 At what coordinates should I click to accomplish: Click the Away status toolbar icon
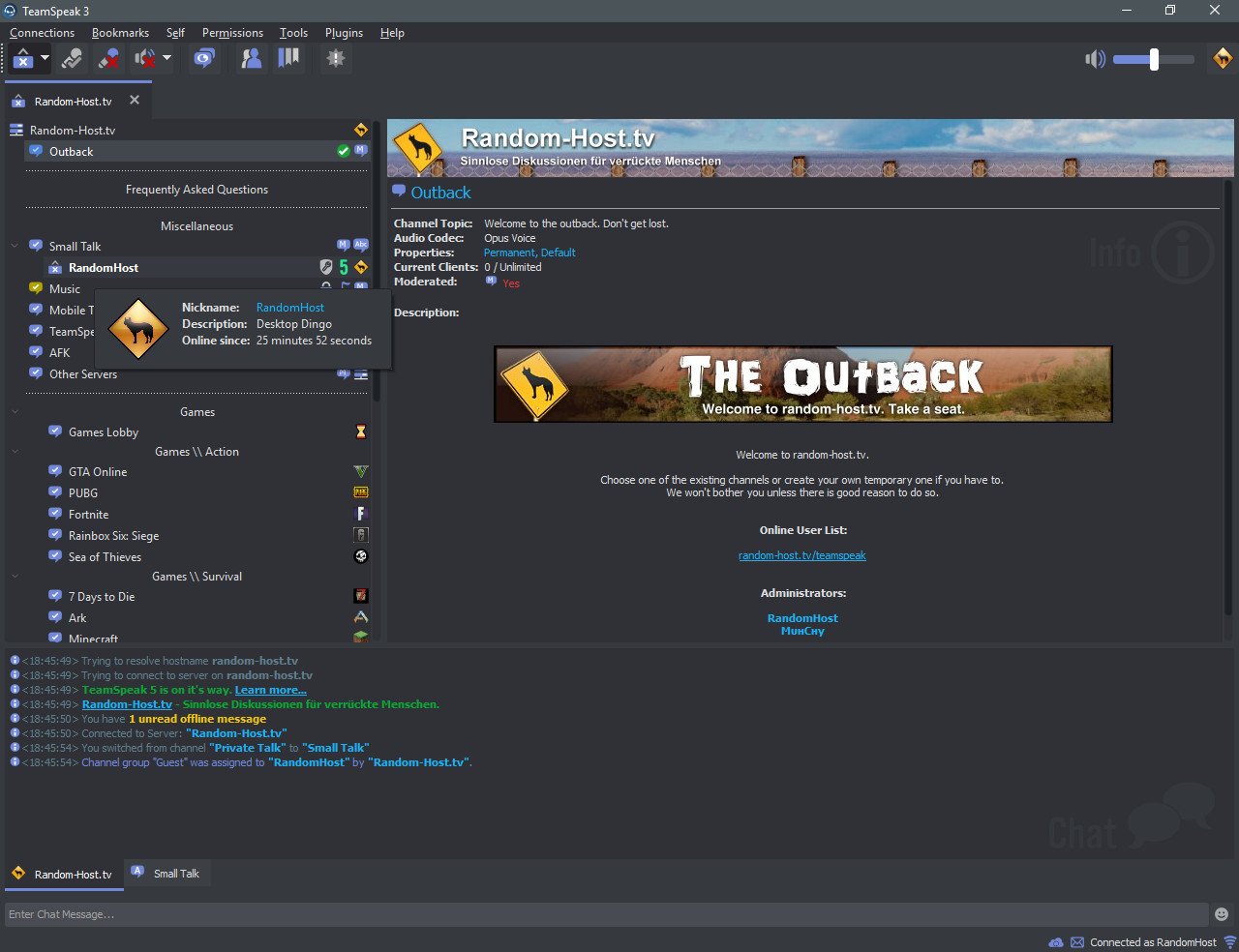tap(22, 59)
